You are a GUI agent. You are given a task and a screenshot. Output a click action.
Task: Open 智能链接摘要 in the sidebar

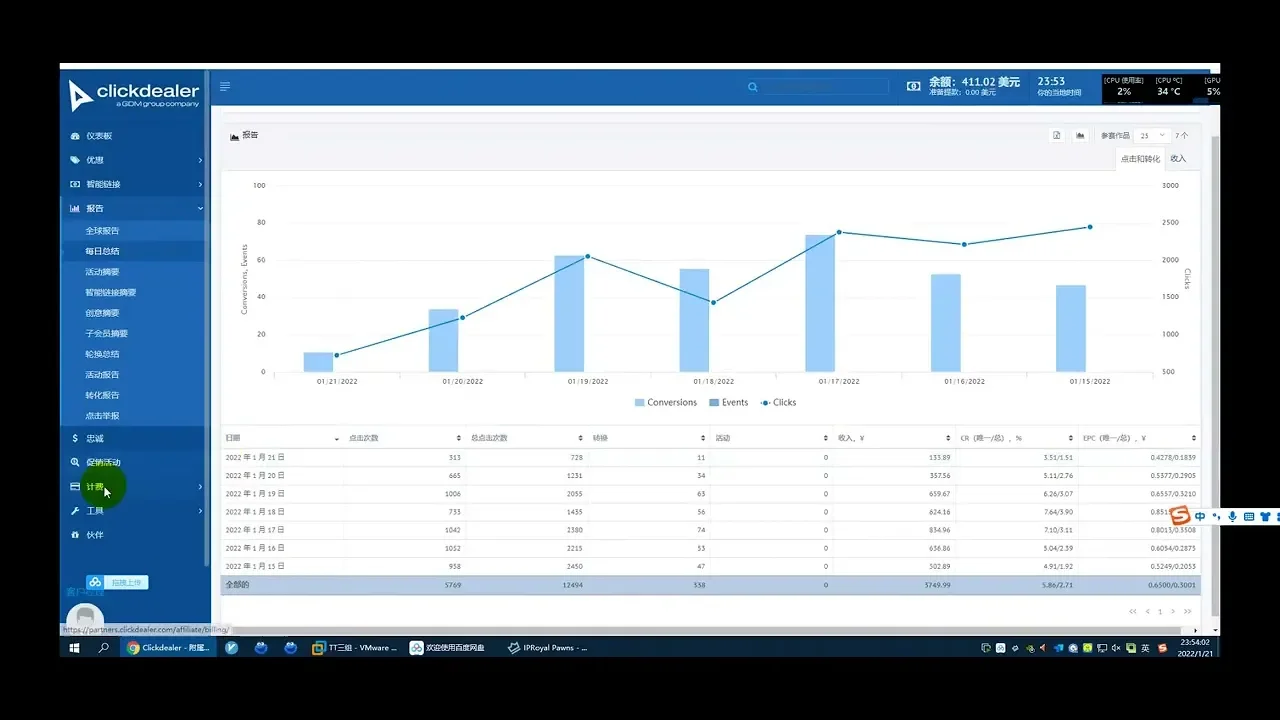click(x=110, y=293)
